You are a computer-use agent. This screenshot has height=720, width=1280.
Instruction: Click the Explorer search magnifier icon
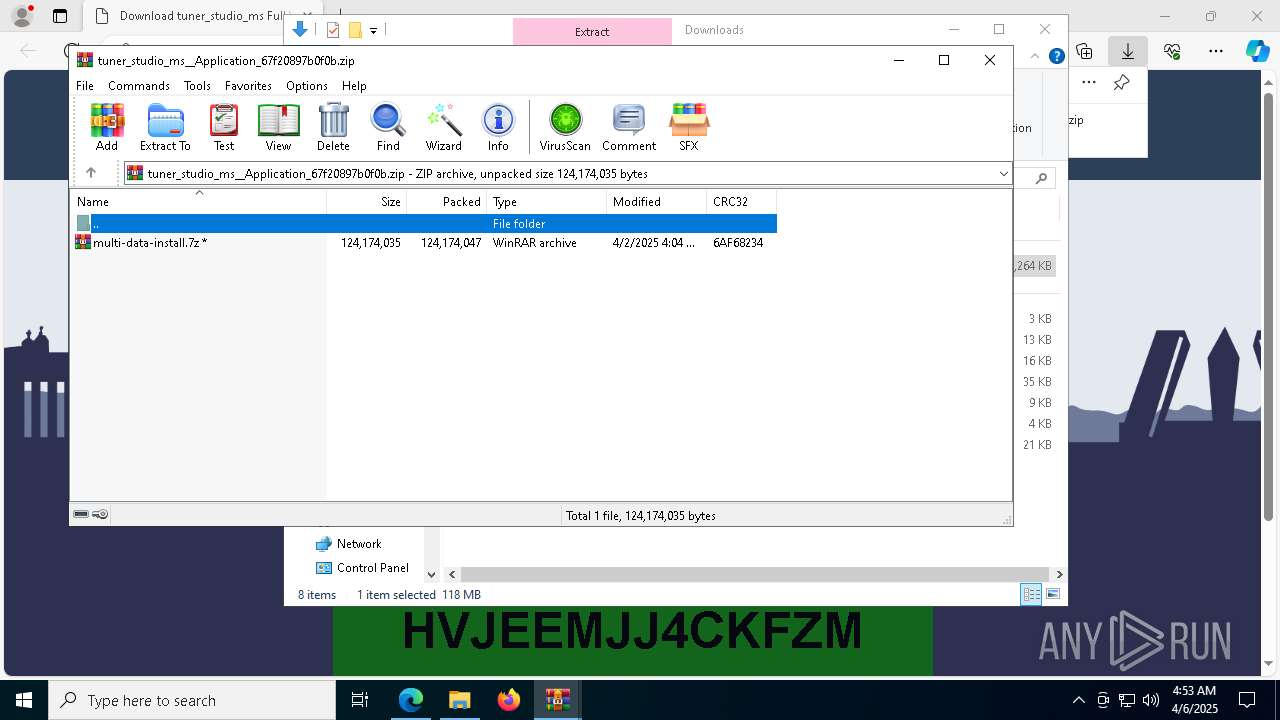coord(1041,178)
